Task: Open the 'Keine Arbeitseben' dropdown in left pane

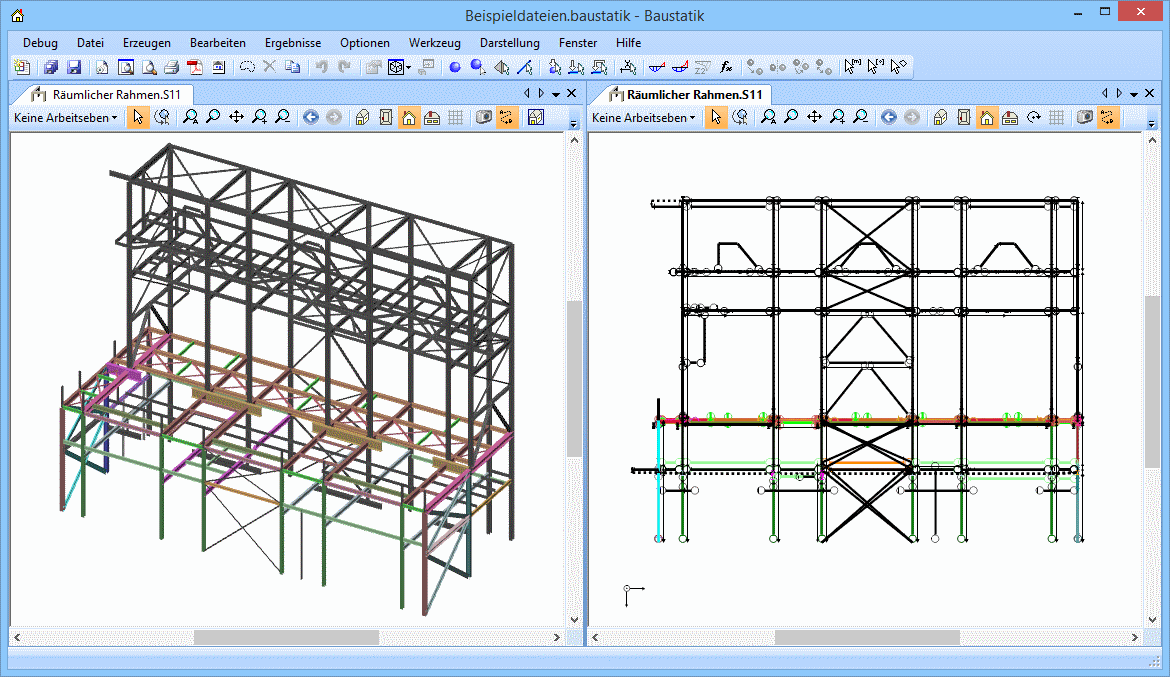Action: 65,118
